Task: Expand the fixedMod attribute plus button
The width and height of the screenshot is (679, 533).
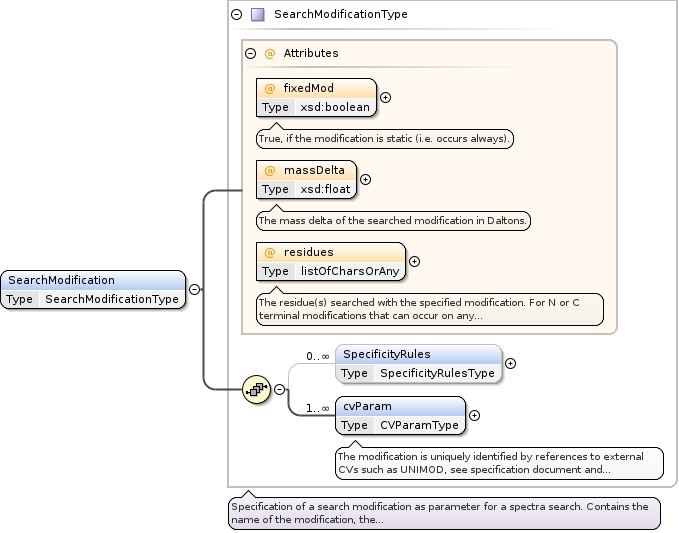Action: pyautogui.click(x=385, y=97)
